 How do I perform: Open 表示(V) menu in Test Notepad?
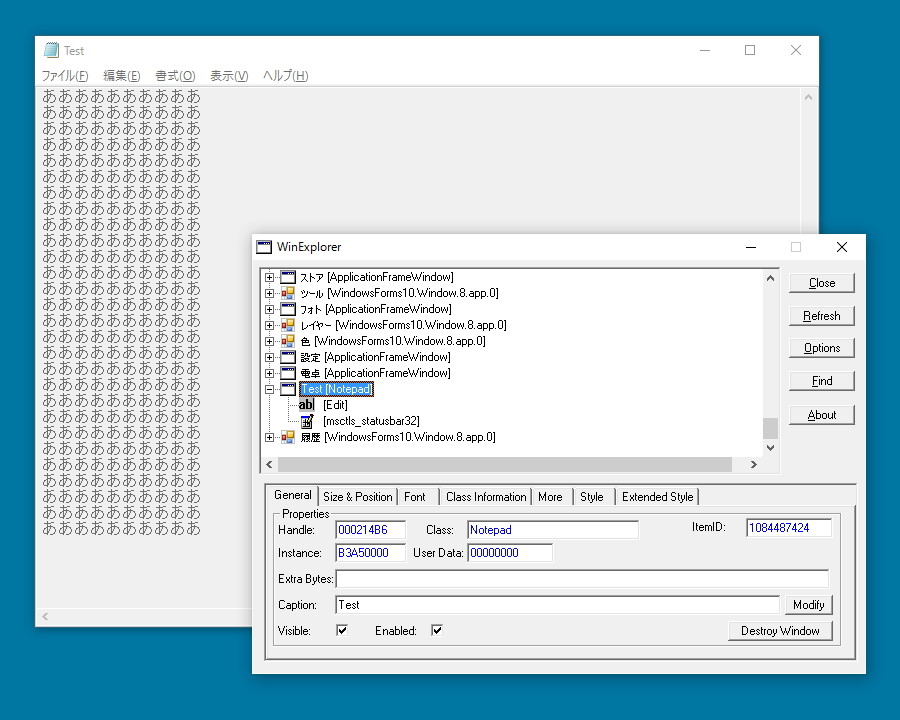229,76
